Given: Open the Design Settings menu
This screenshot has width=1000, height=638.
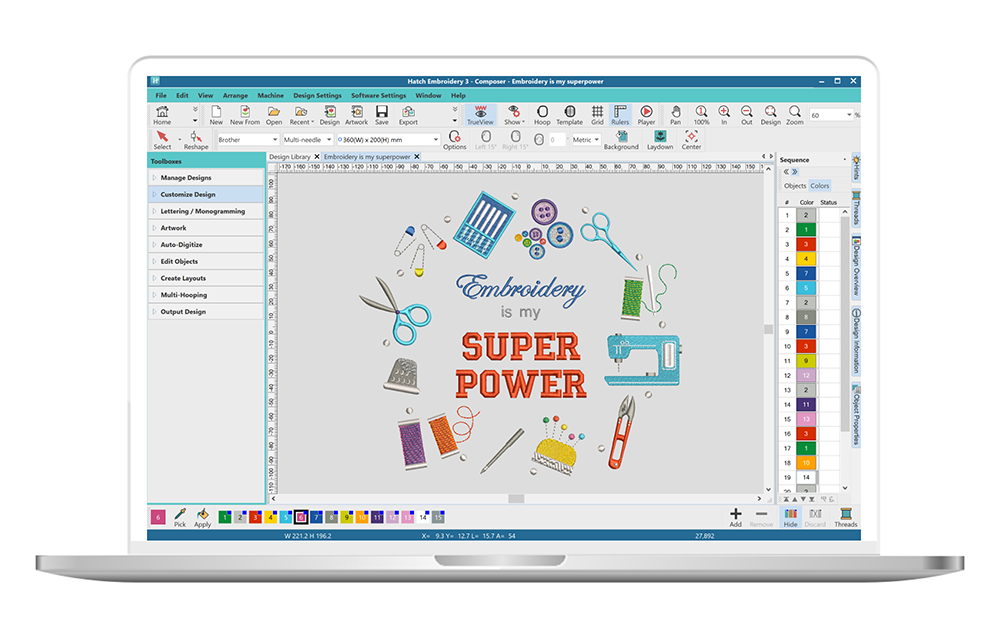Looking at the screenshot, I should tap(317, 95).
